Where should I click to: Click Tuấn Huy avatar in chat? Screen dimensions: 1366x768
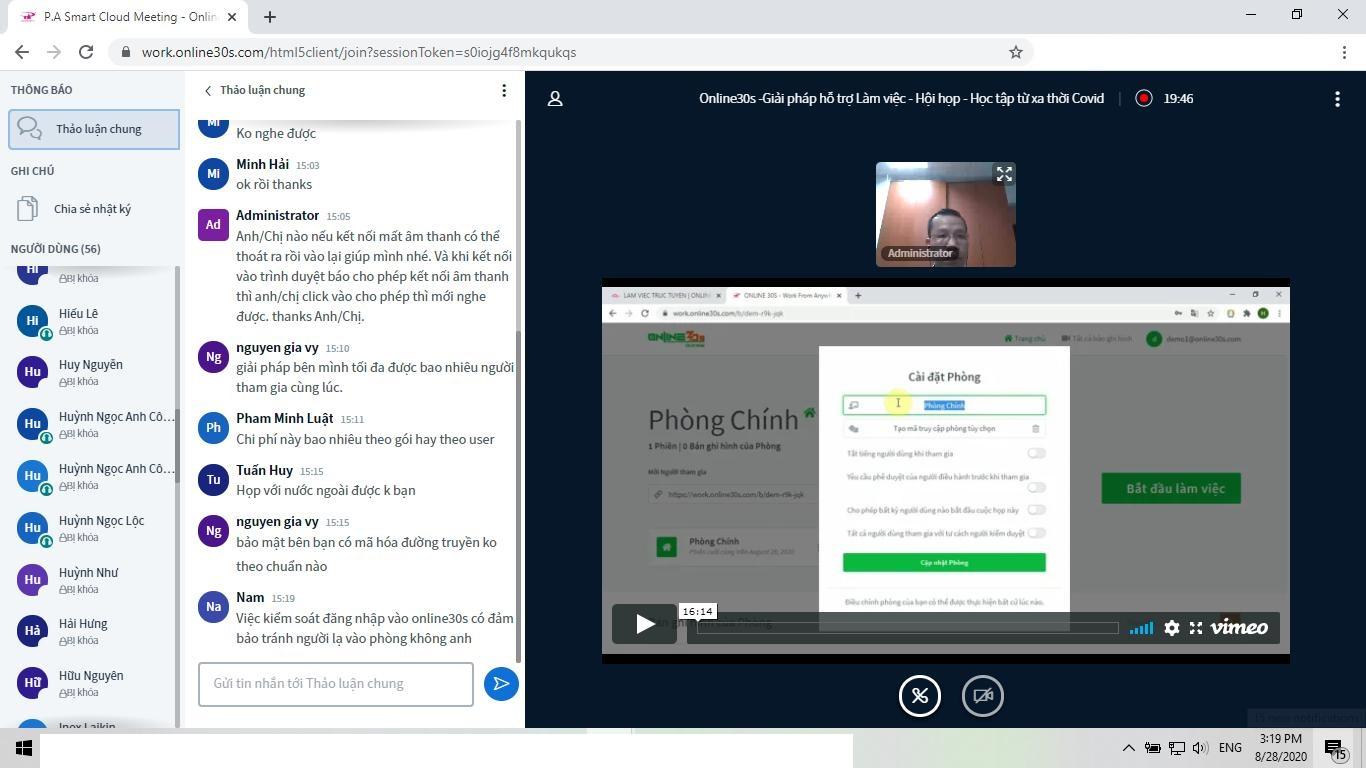213,479
